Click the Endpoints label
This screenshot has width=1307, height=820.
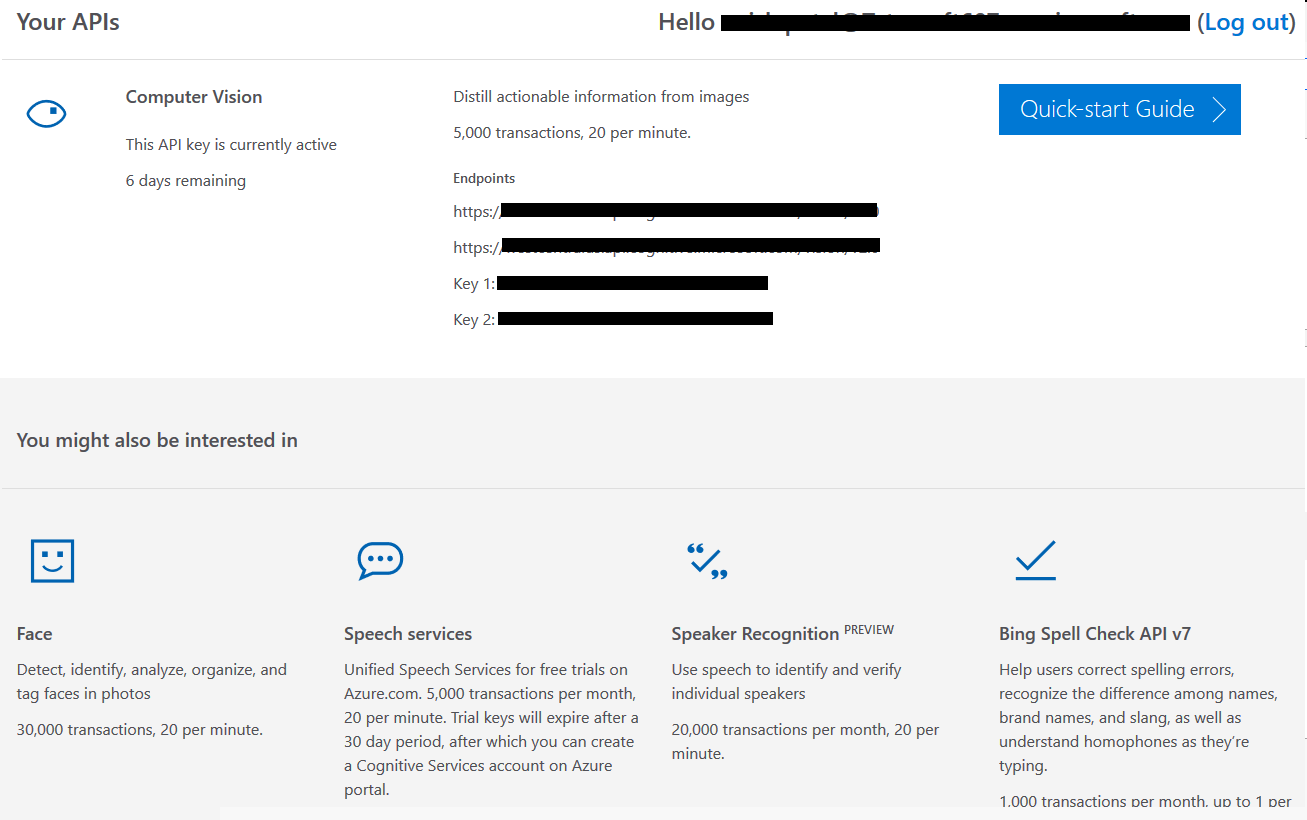coord(484,178)
